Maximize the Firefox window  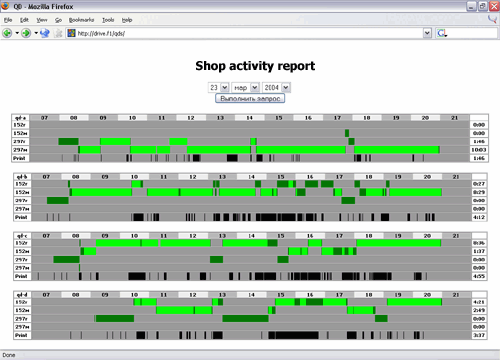pos(483,6)
